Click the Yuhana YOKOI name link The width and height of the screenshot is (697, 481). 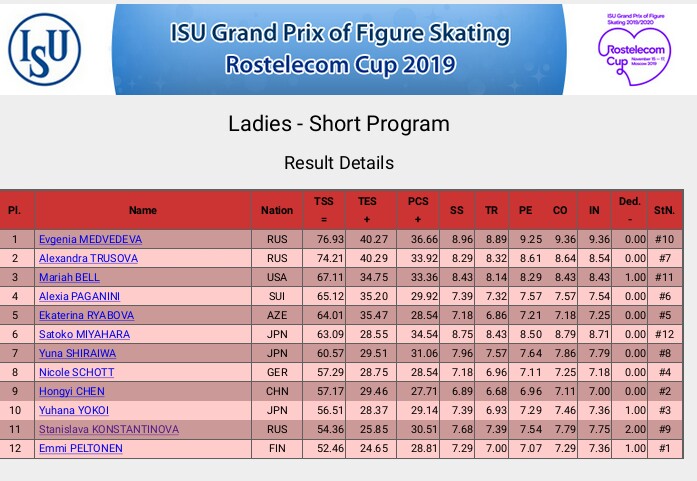[74, 410]
